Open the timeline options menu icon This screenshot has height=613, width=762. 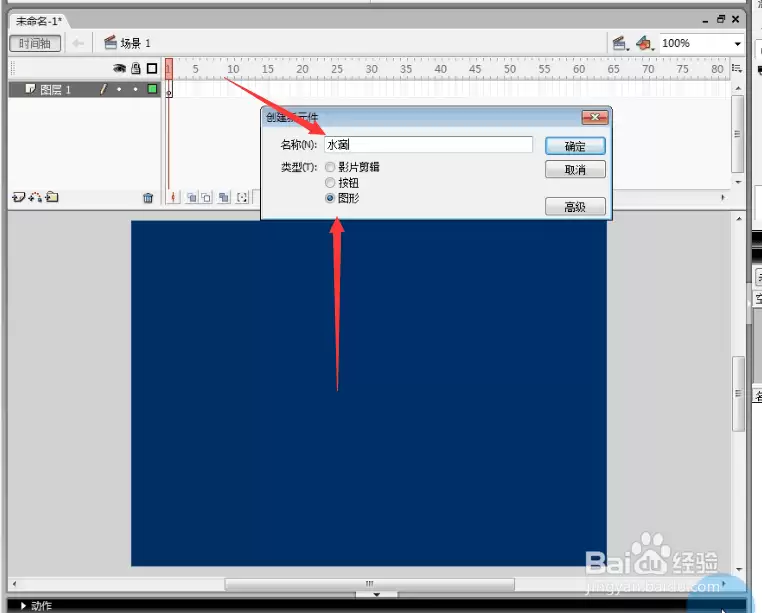(x=737, y=69)
